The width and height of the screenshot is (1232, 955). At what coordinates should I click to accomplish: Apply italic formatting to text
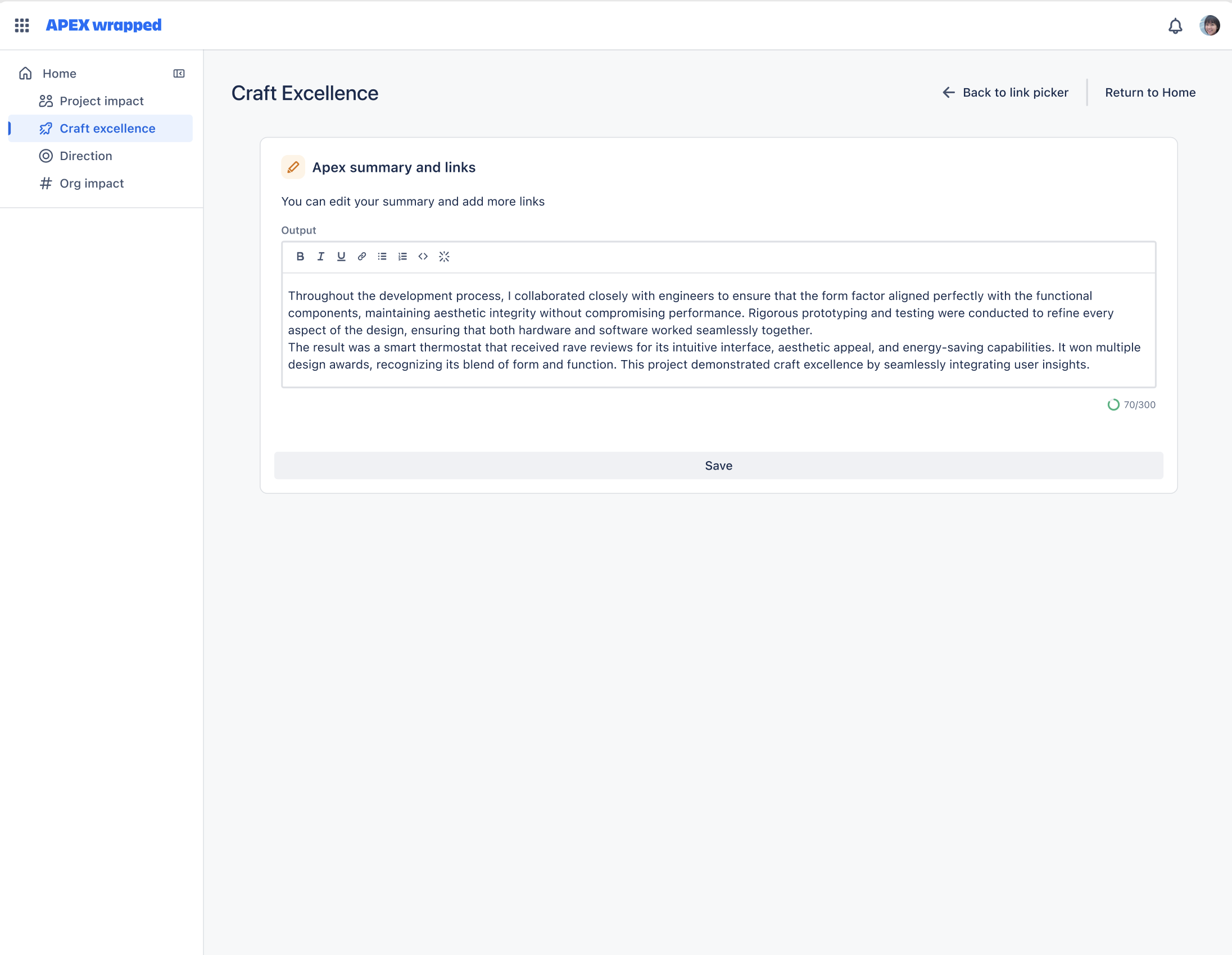point(320,257)
